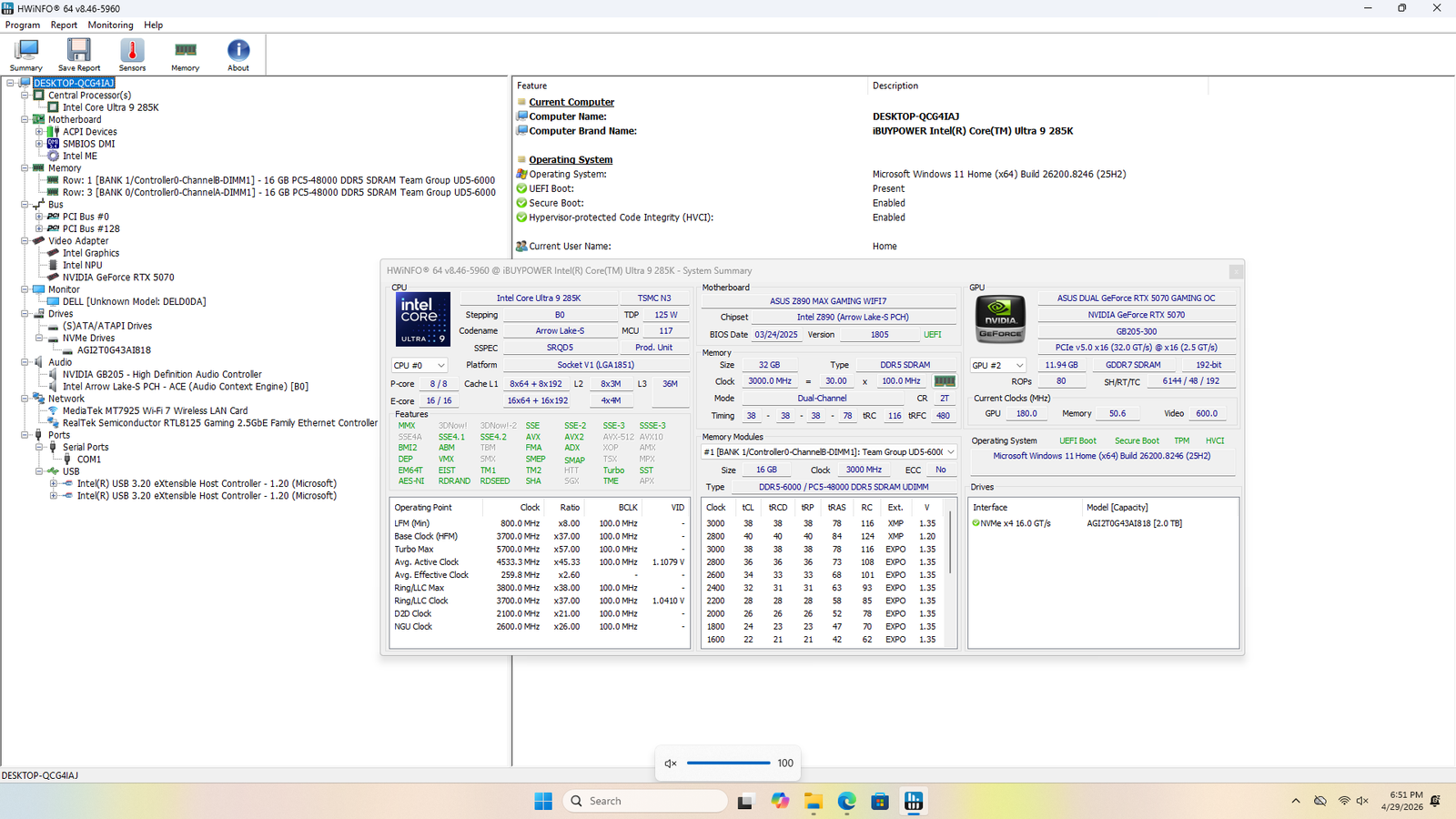Click the green memory module icon beside 100.0 MHz
Viewport: 1456px width, 819px height.
coord(945,381)
